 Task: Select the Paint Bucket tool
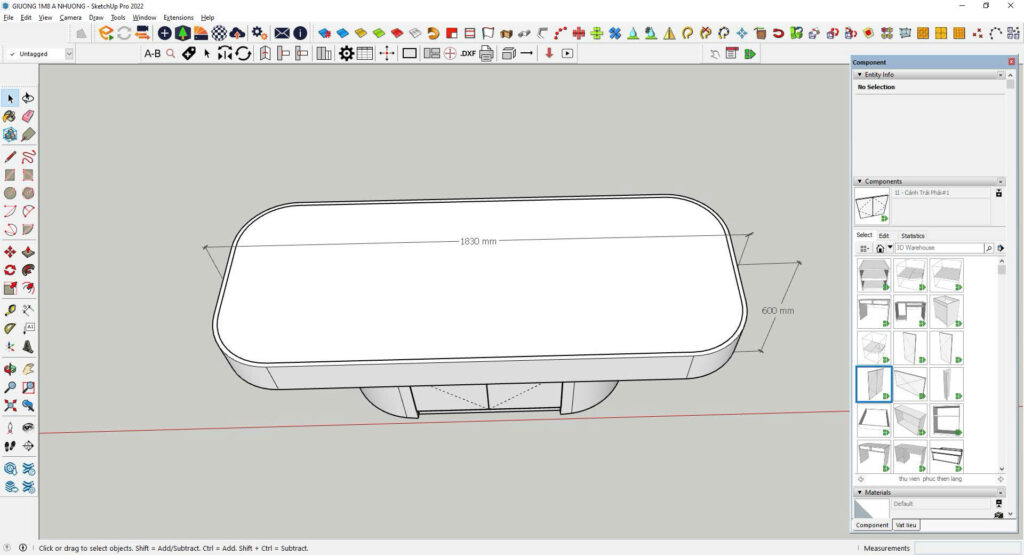(x=10, y=116)
